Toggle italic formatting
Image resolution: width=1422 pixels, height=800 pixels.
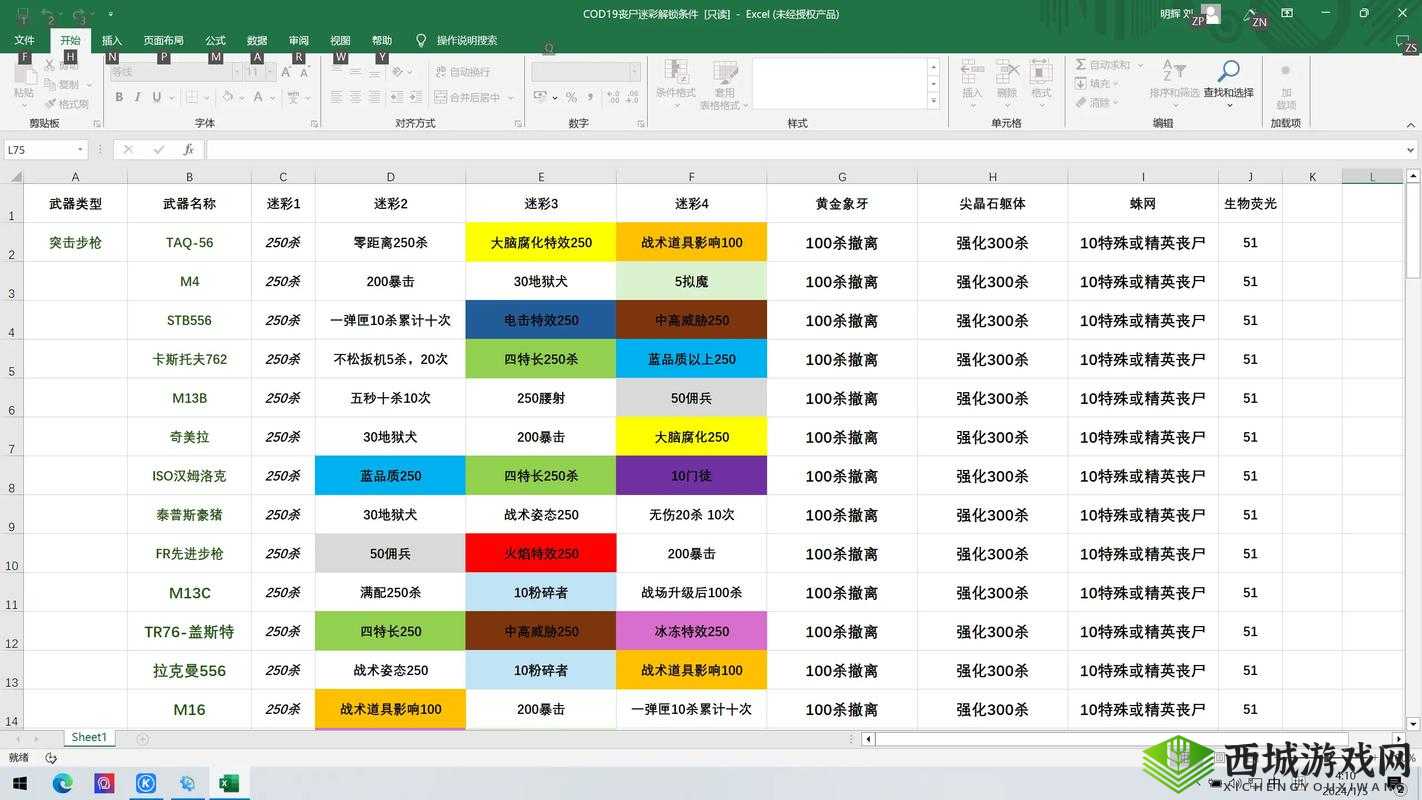tap(137, 97)
